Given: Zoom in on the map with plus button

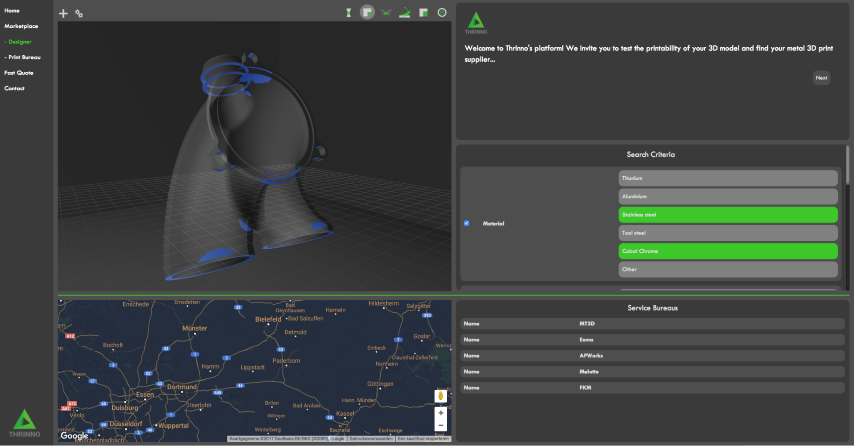Looking at the screenshot, I should coord(440,412).
